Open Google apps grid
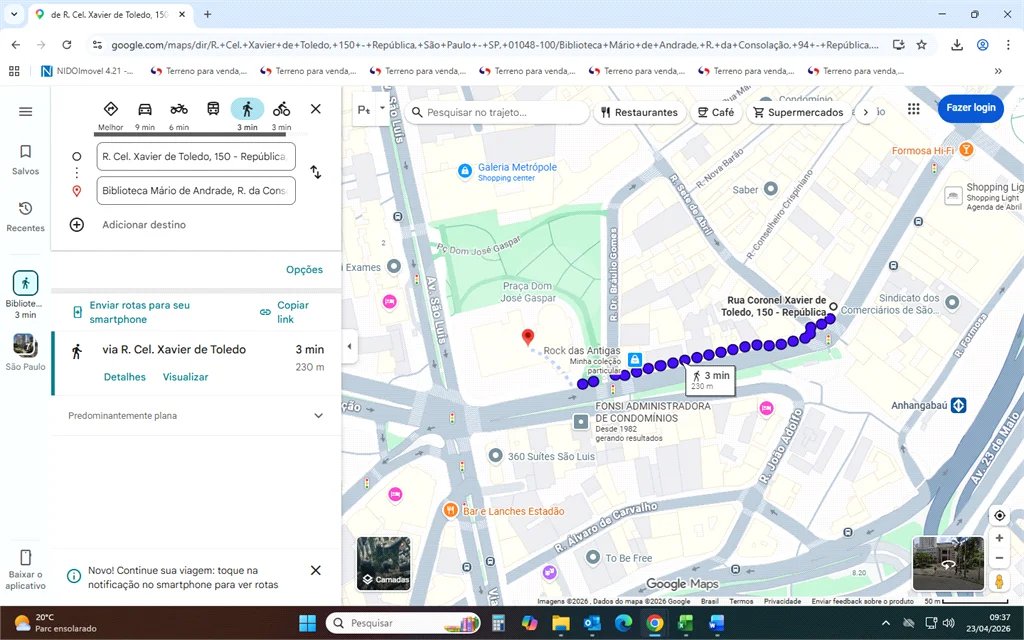Viewport: 1024px width, 640px height. (x=914, y=109)
